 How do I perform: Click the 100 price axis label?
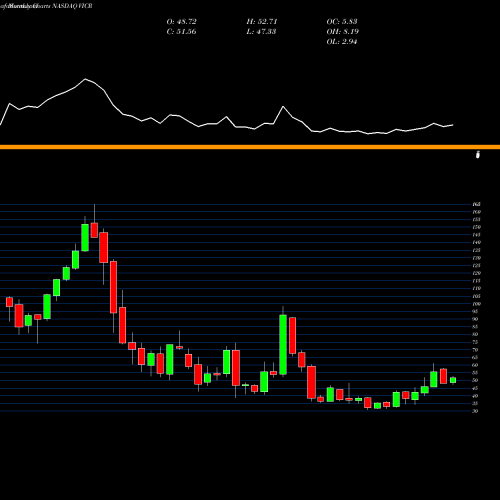click(476, 304)
